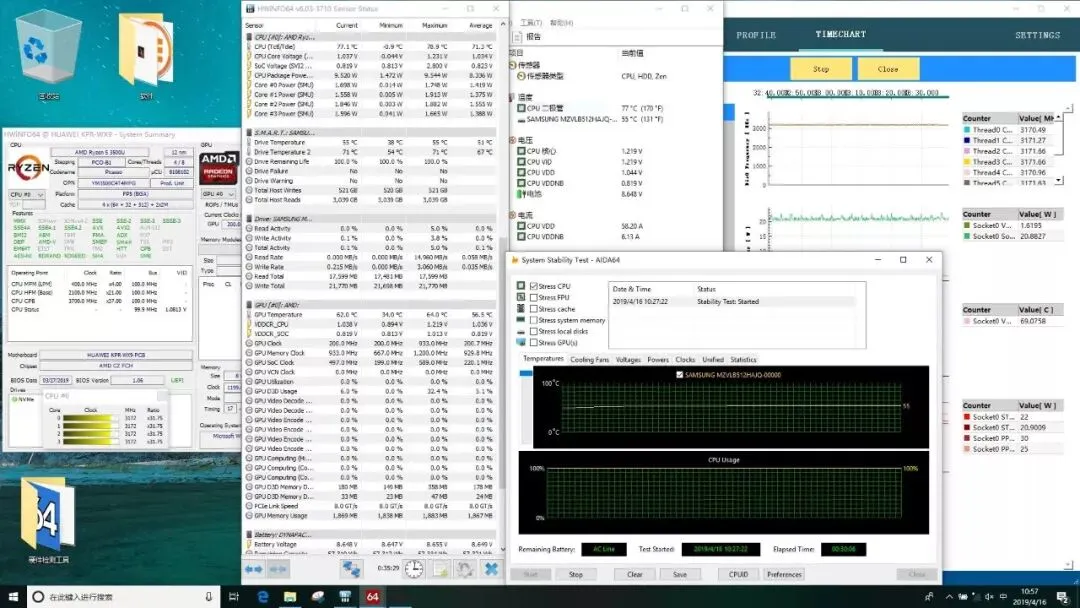
Task: Click the Task View icon on the taskbar
Action: (233, 596)
